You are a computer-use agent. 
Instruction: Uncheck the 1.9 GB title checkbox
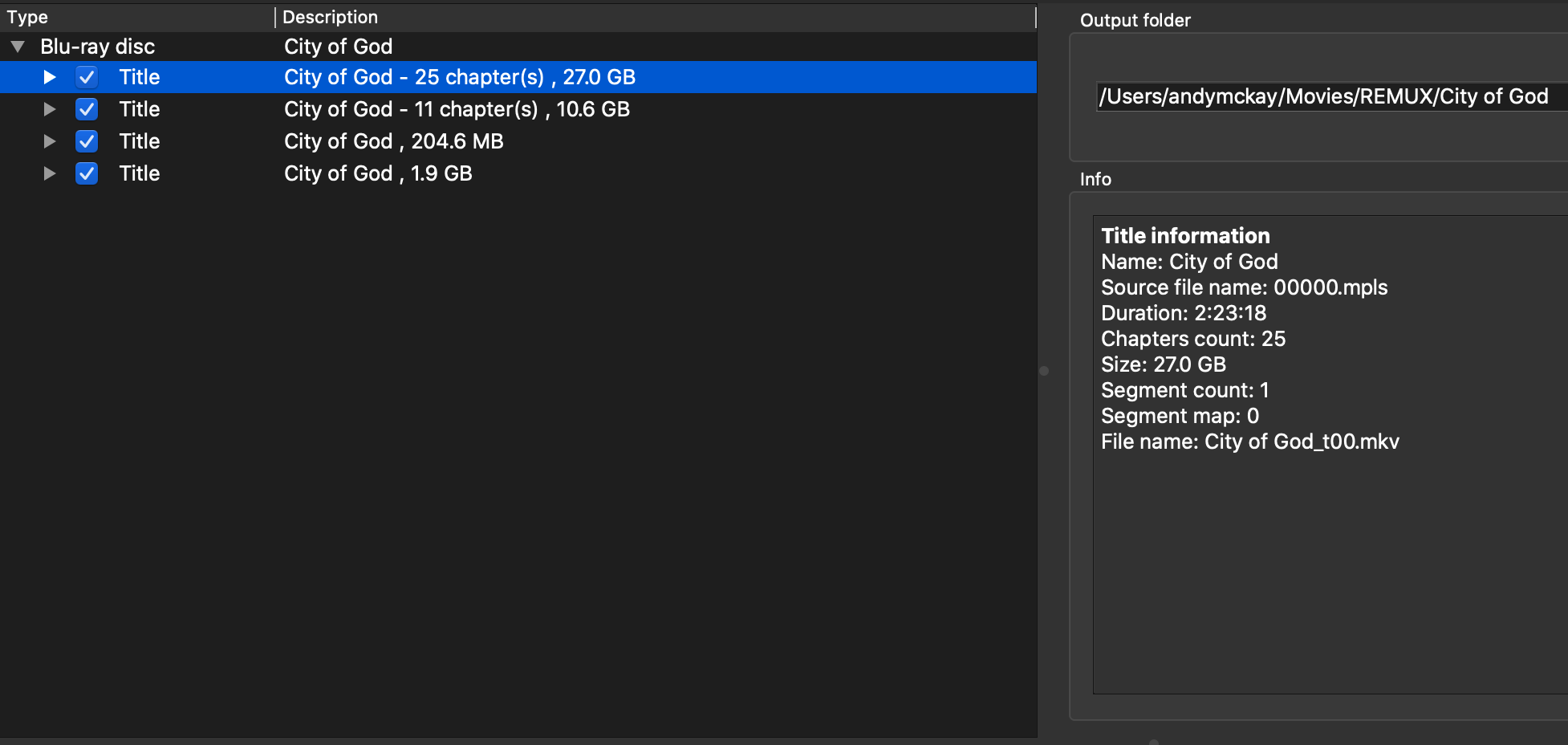pyautogui.click(x=87, y=173)
